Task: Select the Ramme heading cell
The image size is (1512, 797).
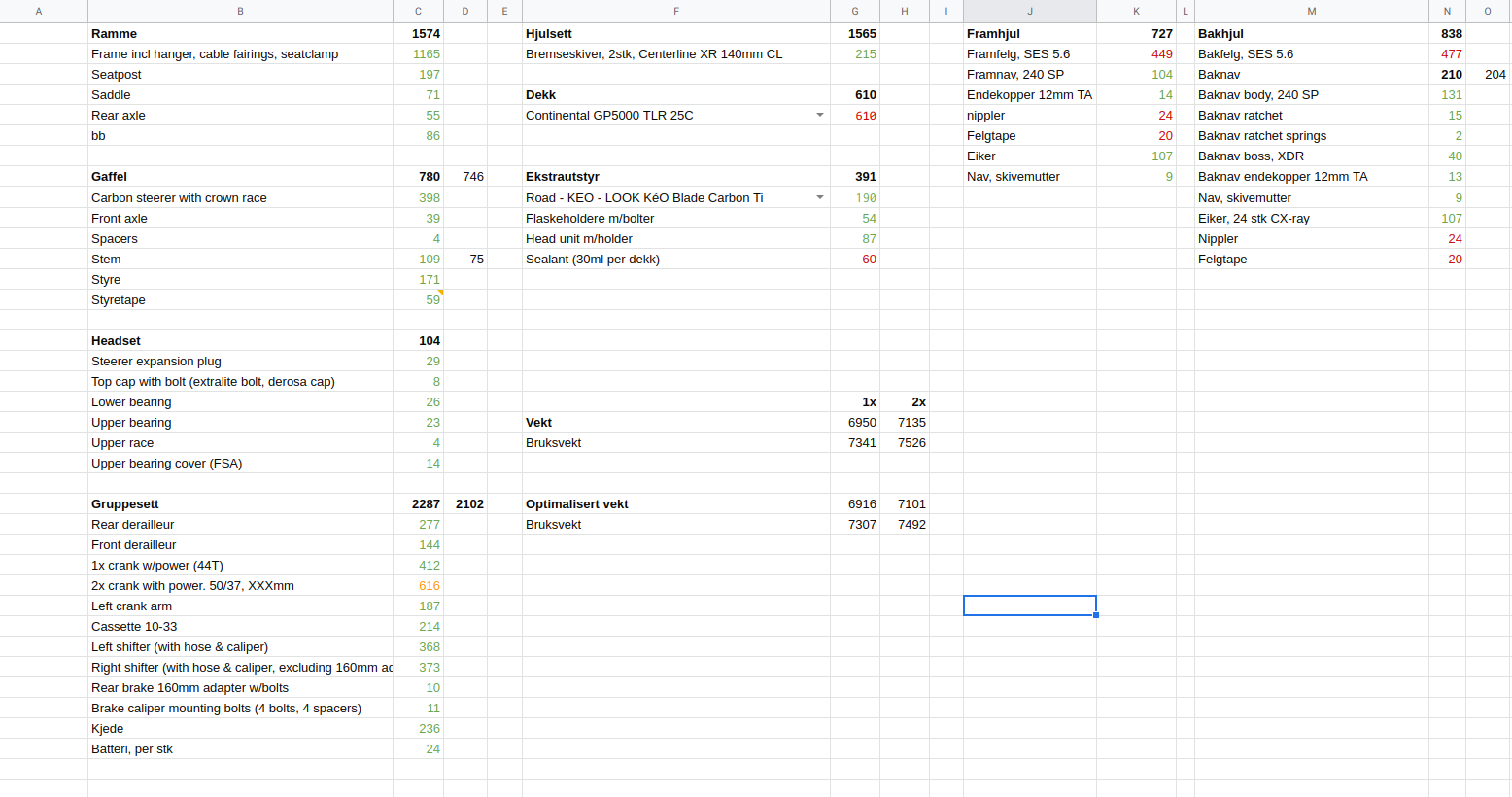Action: pos(240,33)
